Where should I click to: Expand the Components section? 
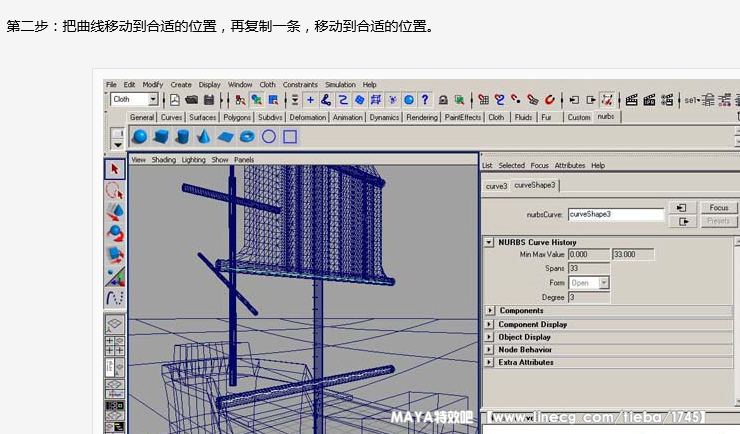tap(490, 311)
